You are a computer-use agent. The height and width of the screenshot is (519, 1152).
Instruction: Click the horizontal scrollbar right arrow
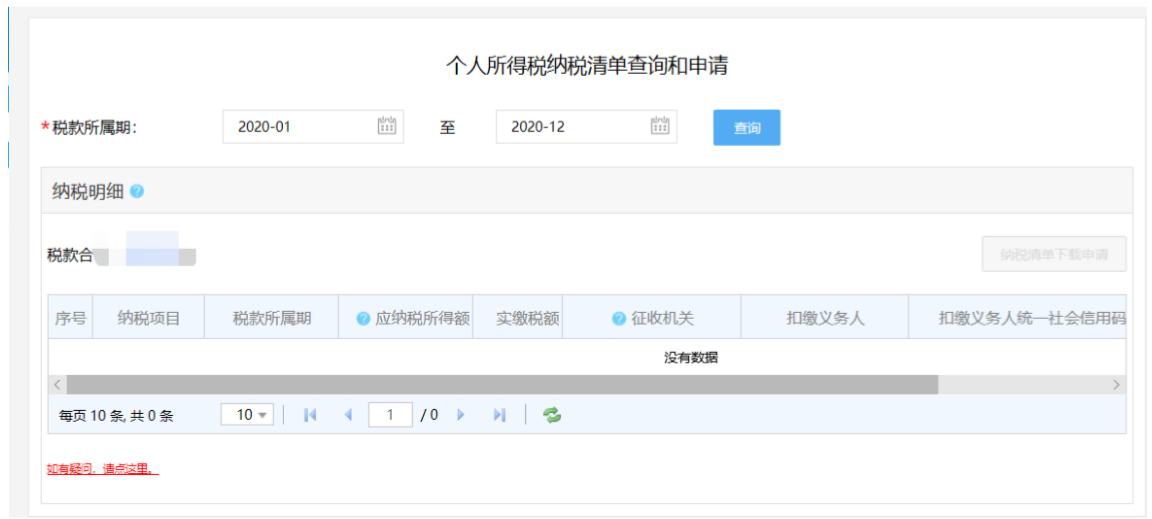[x=1116, y=385]
